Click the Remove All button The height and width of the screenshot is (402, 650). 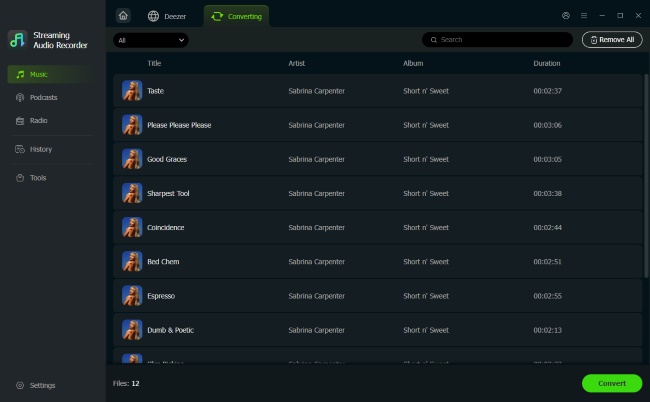pyautogui.click(x=612, y=40)
